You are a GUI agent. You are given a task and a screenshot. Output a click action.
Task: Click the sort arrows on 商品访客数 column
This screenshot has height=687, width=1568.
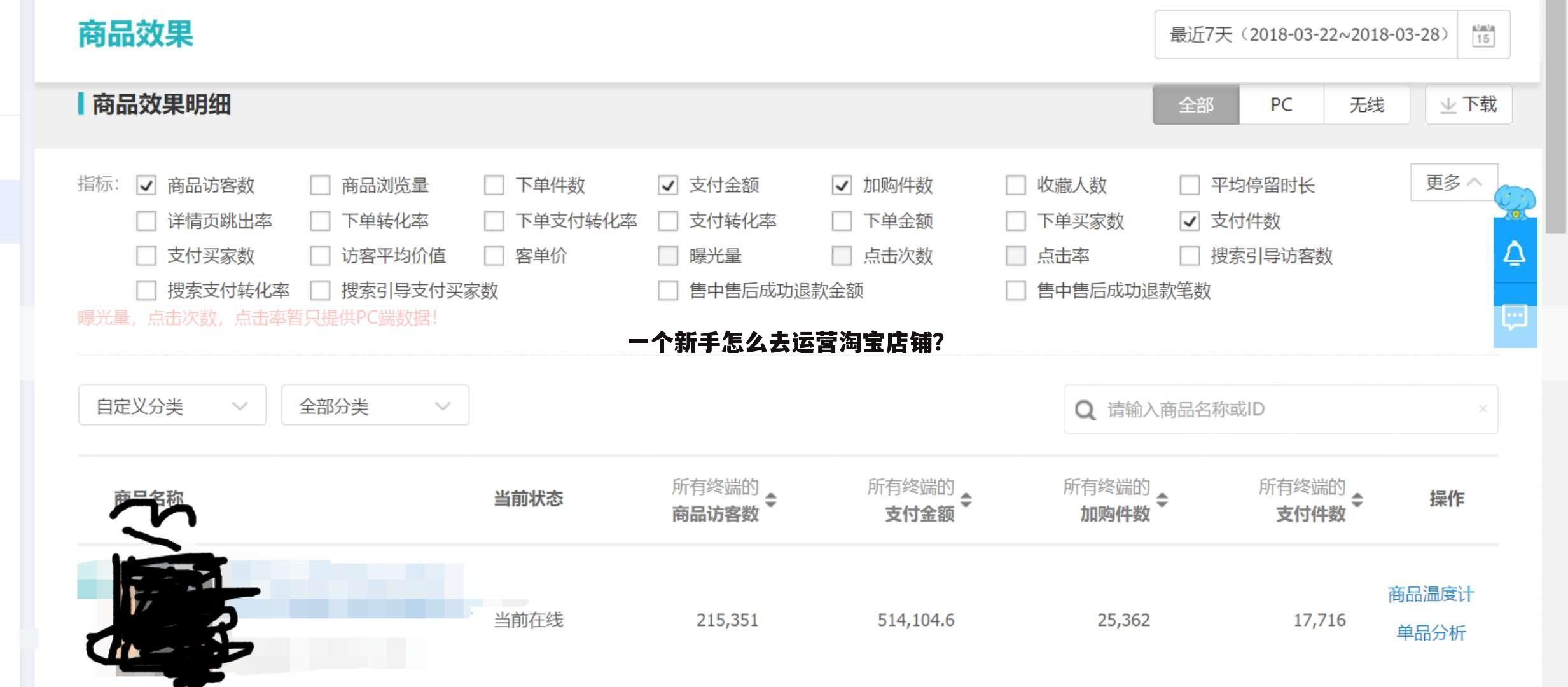coord(770,500)
